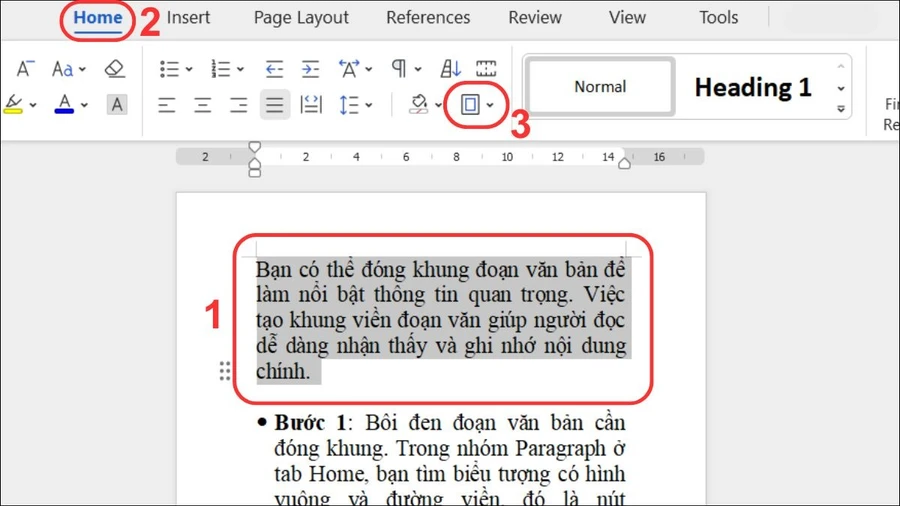Expand the full styles gallery
The image size is (900, 506).
tap(841, 109)
